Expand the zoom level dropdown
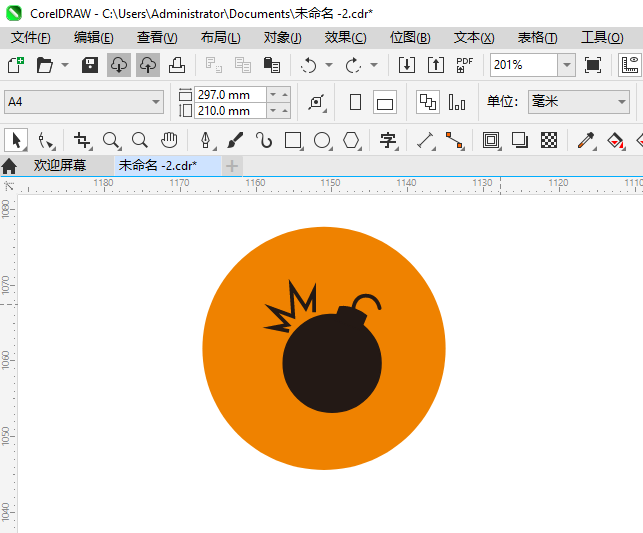 point(567,65)
